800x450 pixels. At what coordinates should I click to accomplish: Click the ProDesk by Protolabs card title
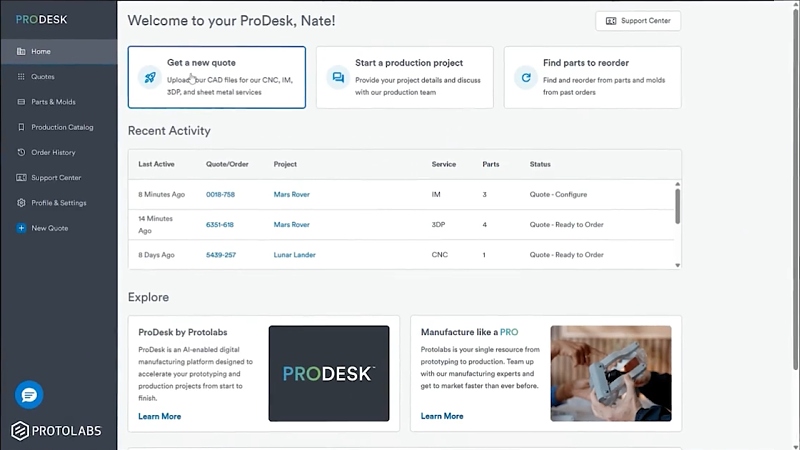[183, 332]
